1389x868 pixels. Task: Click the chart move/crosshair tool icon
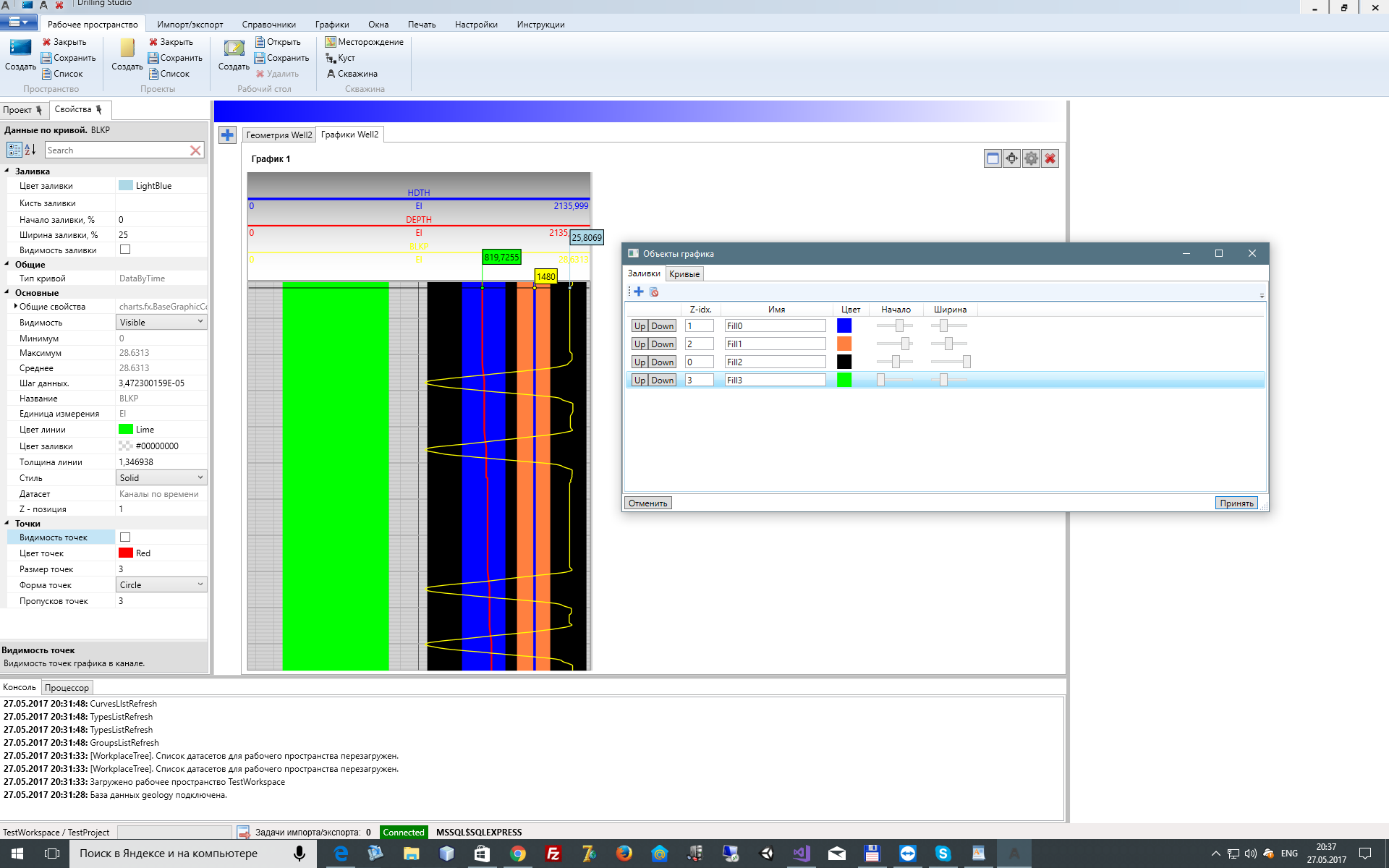[x=1011, y=158]
